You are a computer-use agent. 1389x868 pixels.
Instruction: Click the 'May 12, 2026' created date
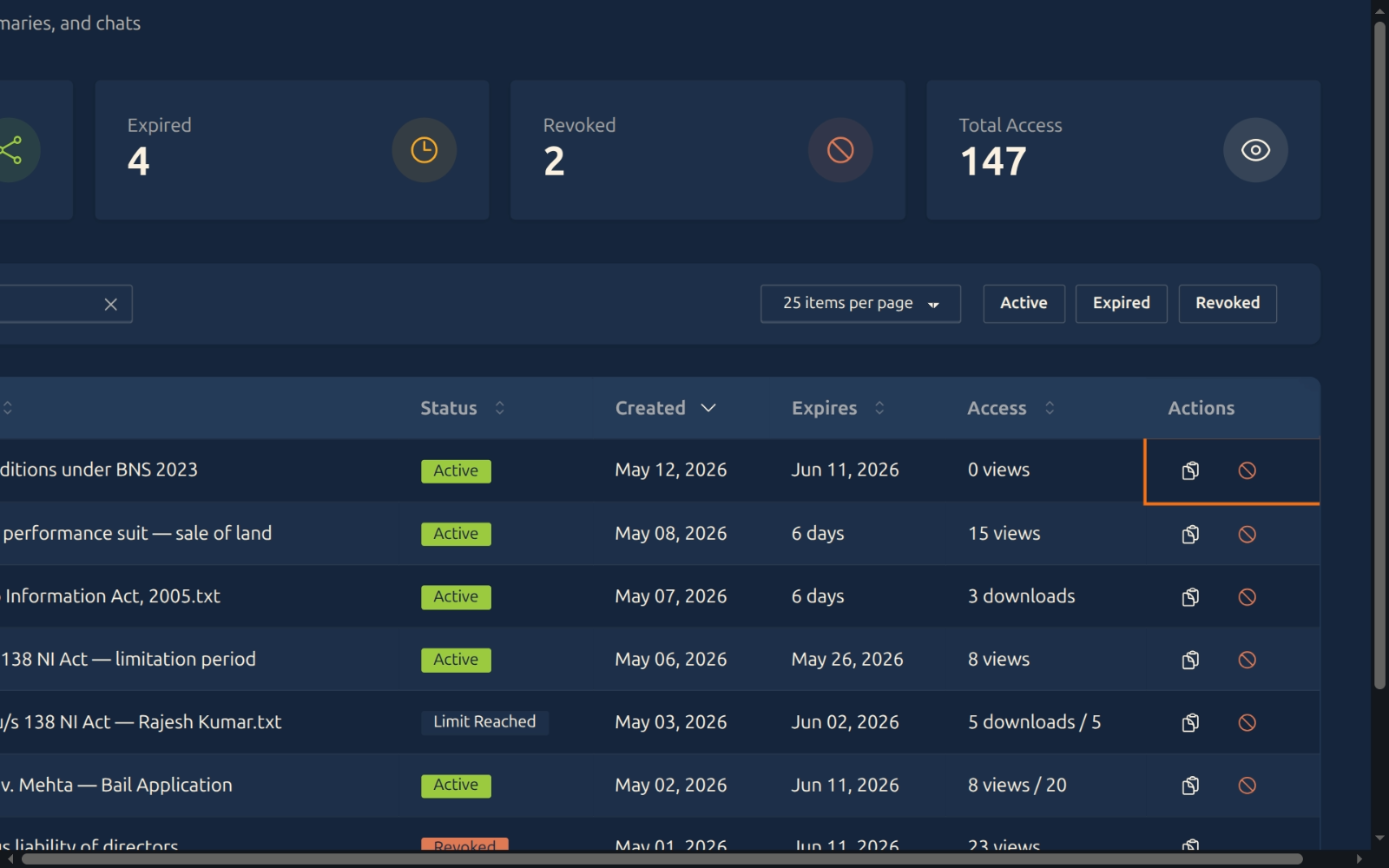pyautogui.click(x=670, y=470)
